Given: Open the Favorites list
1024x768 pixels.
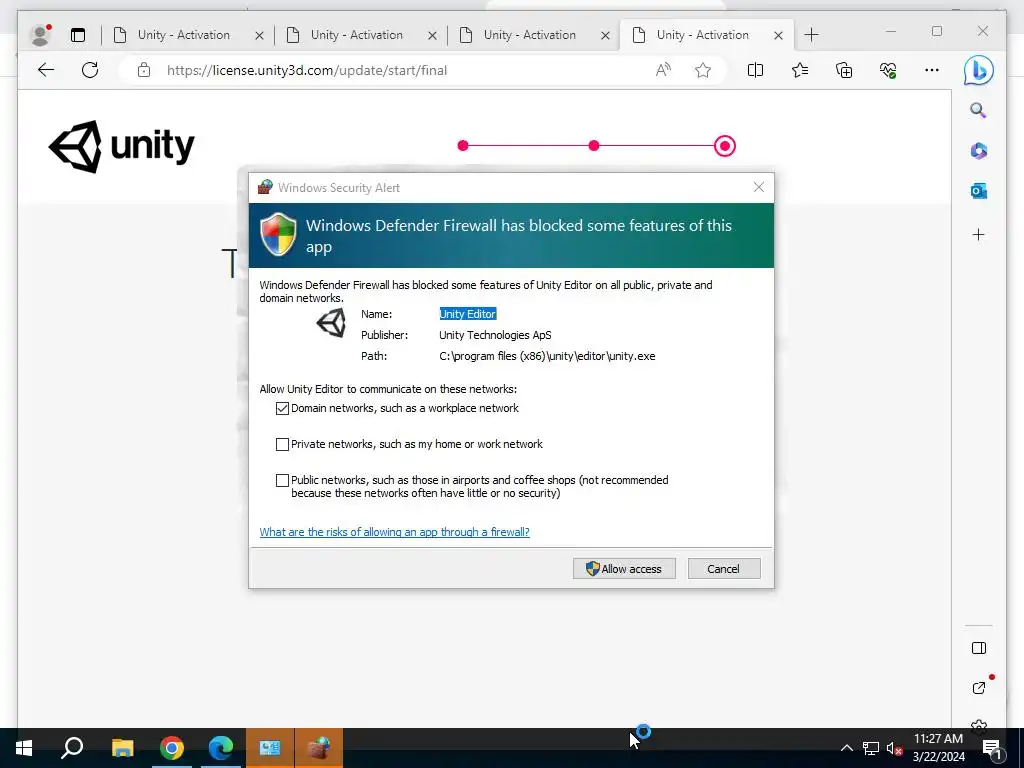Looking at the screenshot, I should tap(800, 70).
